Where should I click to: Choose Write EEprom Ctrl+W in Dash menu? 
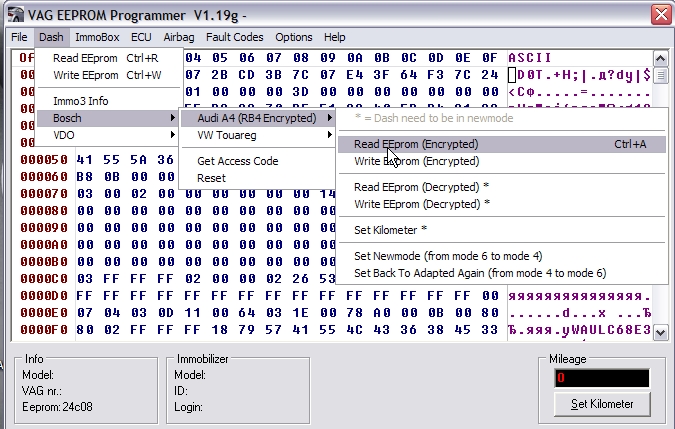[108, 75]
